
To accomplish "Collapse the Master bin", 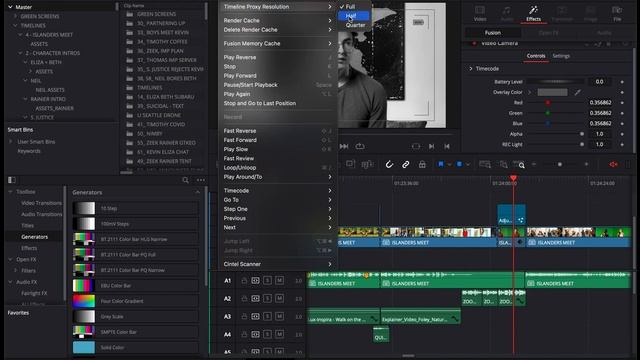I will click(x=11, y=7).
